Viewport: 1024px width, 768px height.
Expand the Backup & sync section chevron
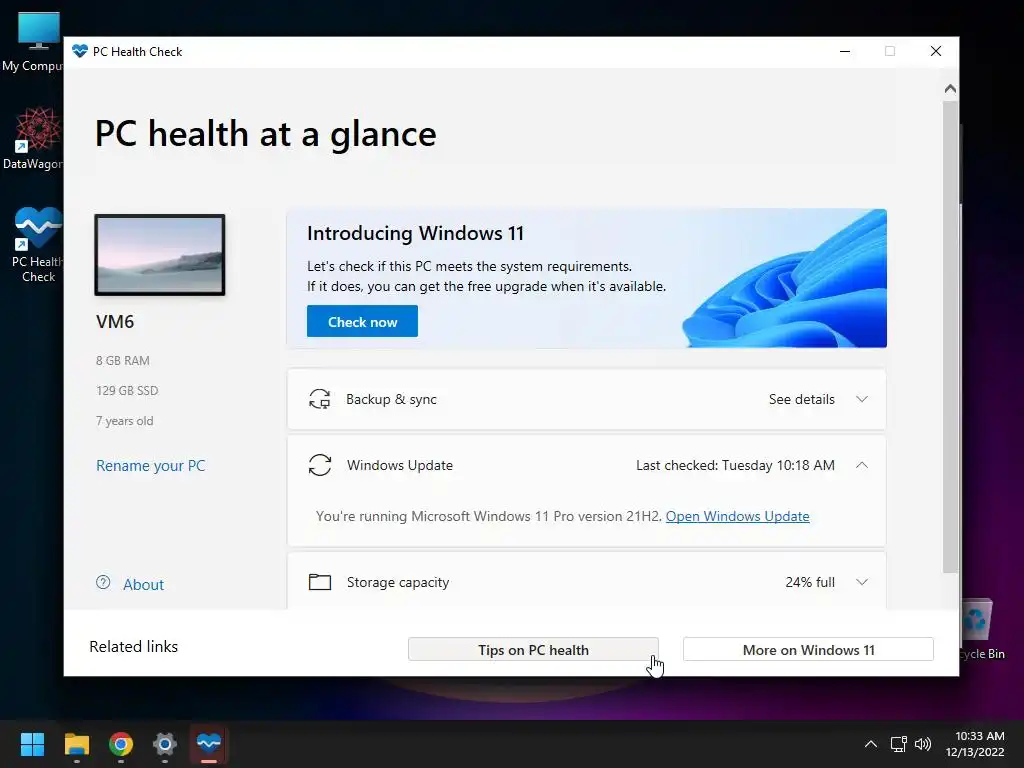862,399
